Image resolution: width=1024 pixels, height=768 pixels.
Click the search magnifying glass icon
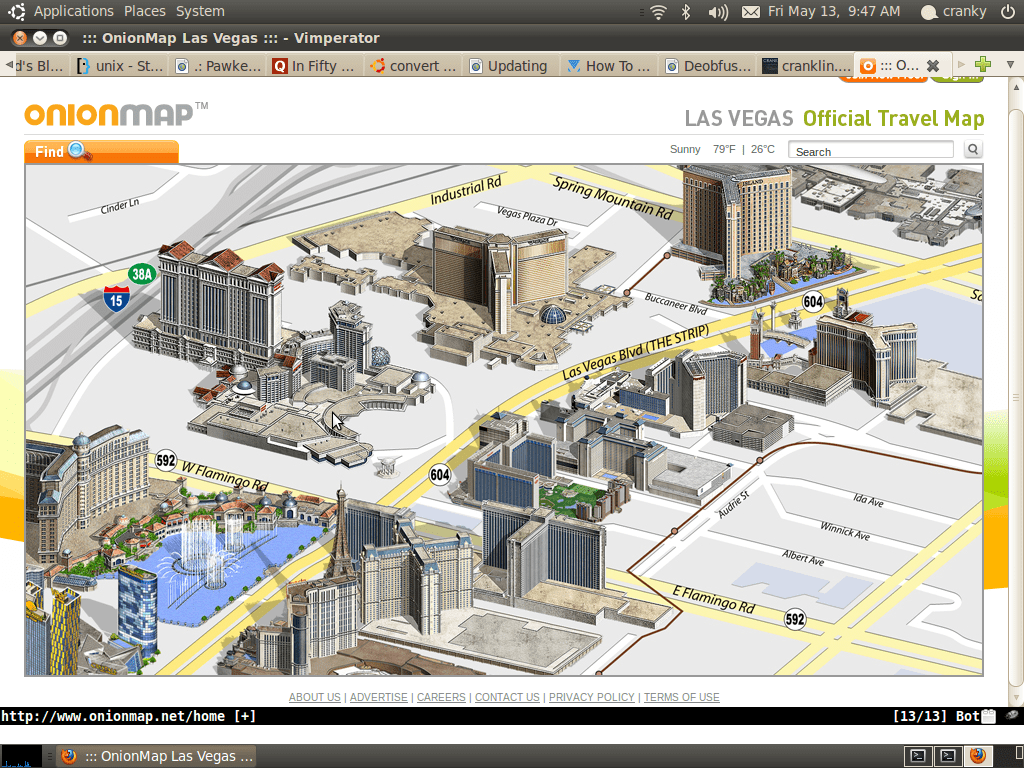pos(972,149)
